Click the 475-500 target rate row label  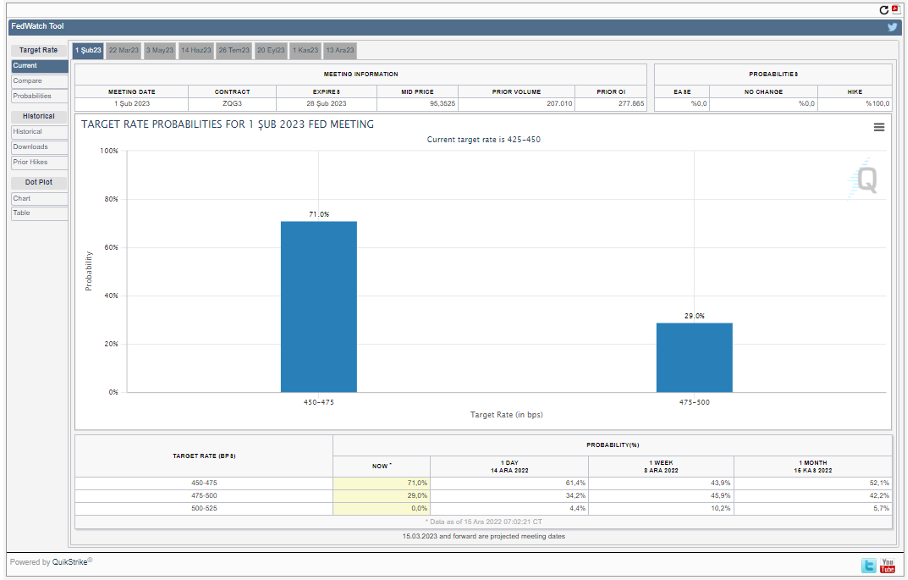204,495
